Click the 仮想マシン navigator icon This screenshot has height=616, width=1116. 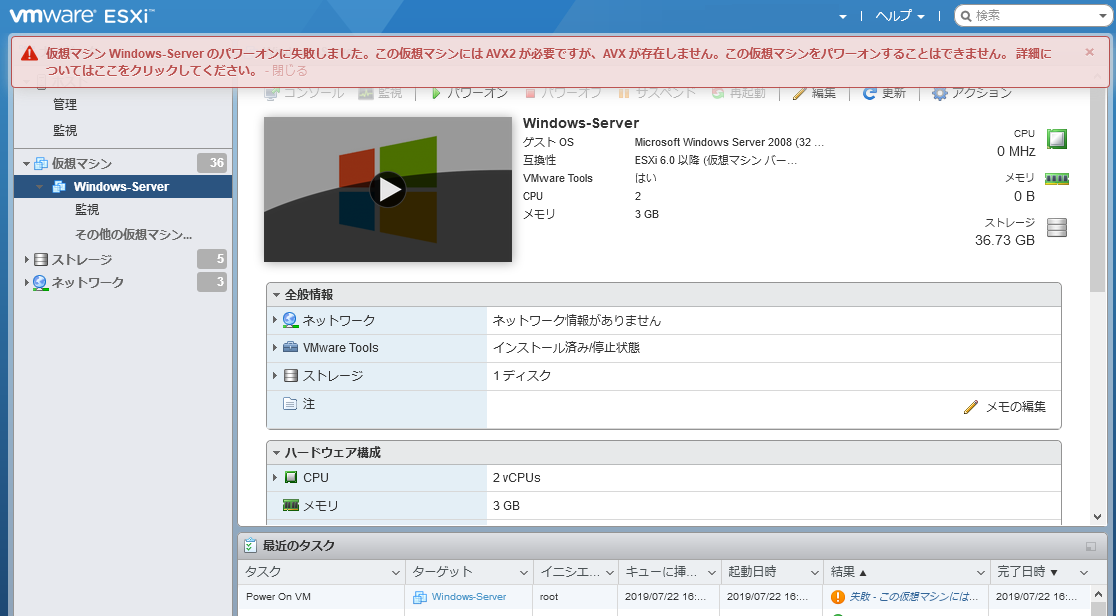41,164
